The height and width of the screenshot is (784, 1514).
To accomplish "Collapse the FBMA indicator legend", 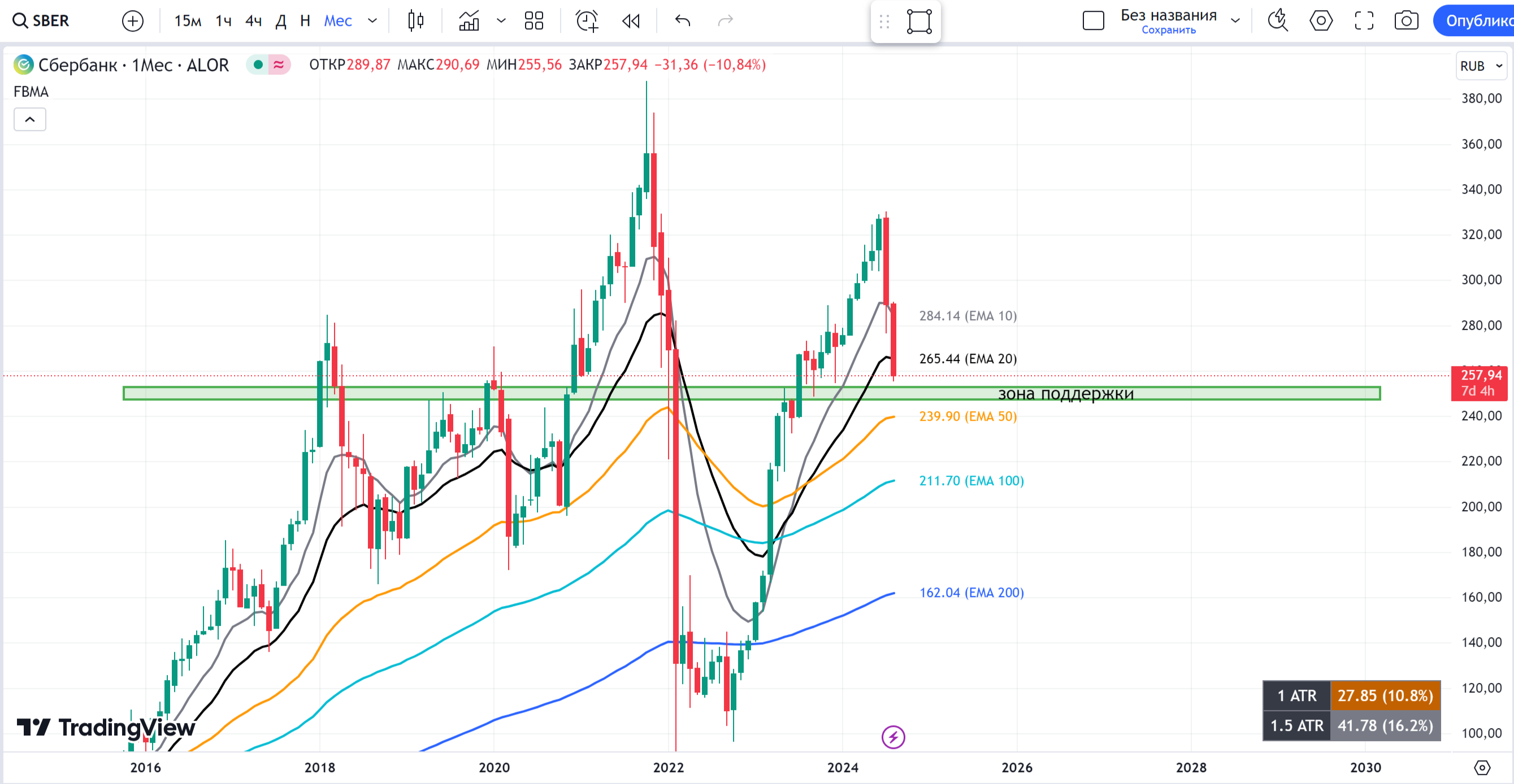I will (x=30, y=120).
